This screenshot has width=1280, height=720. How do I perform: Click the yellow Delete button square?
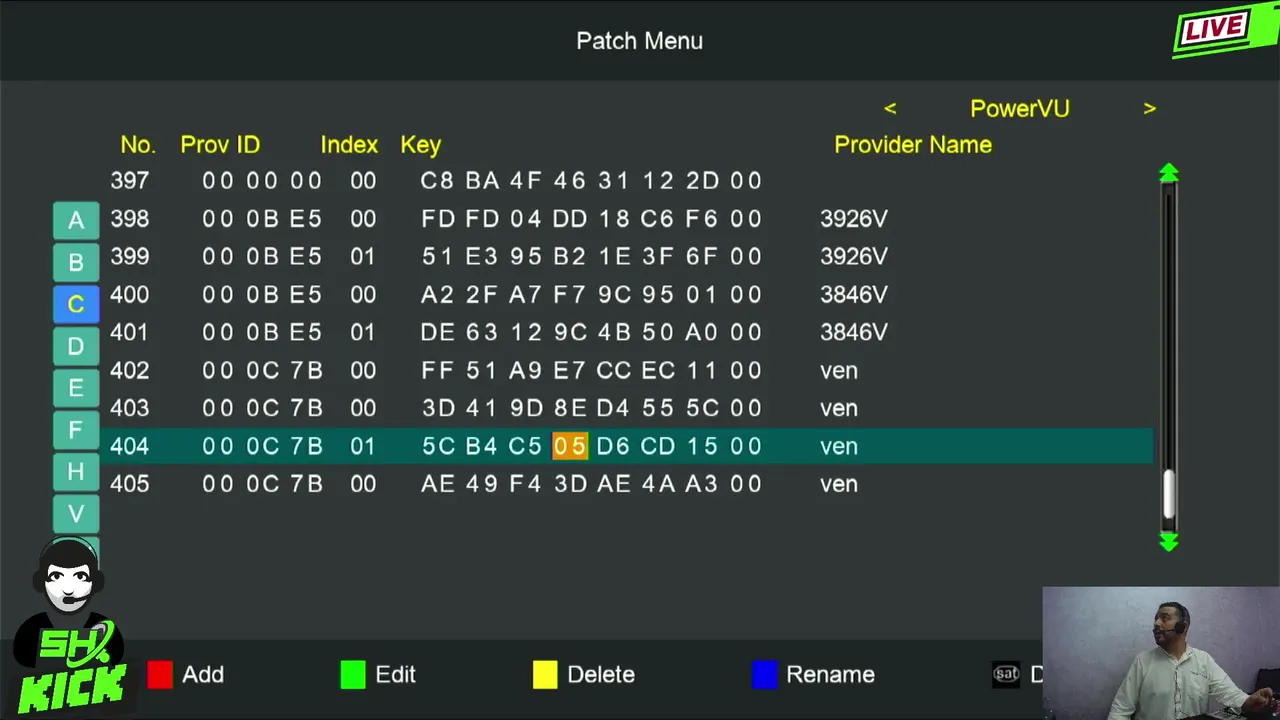tap(545, 675)
